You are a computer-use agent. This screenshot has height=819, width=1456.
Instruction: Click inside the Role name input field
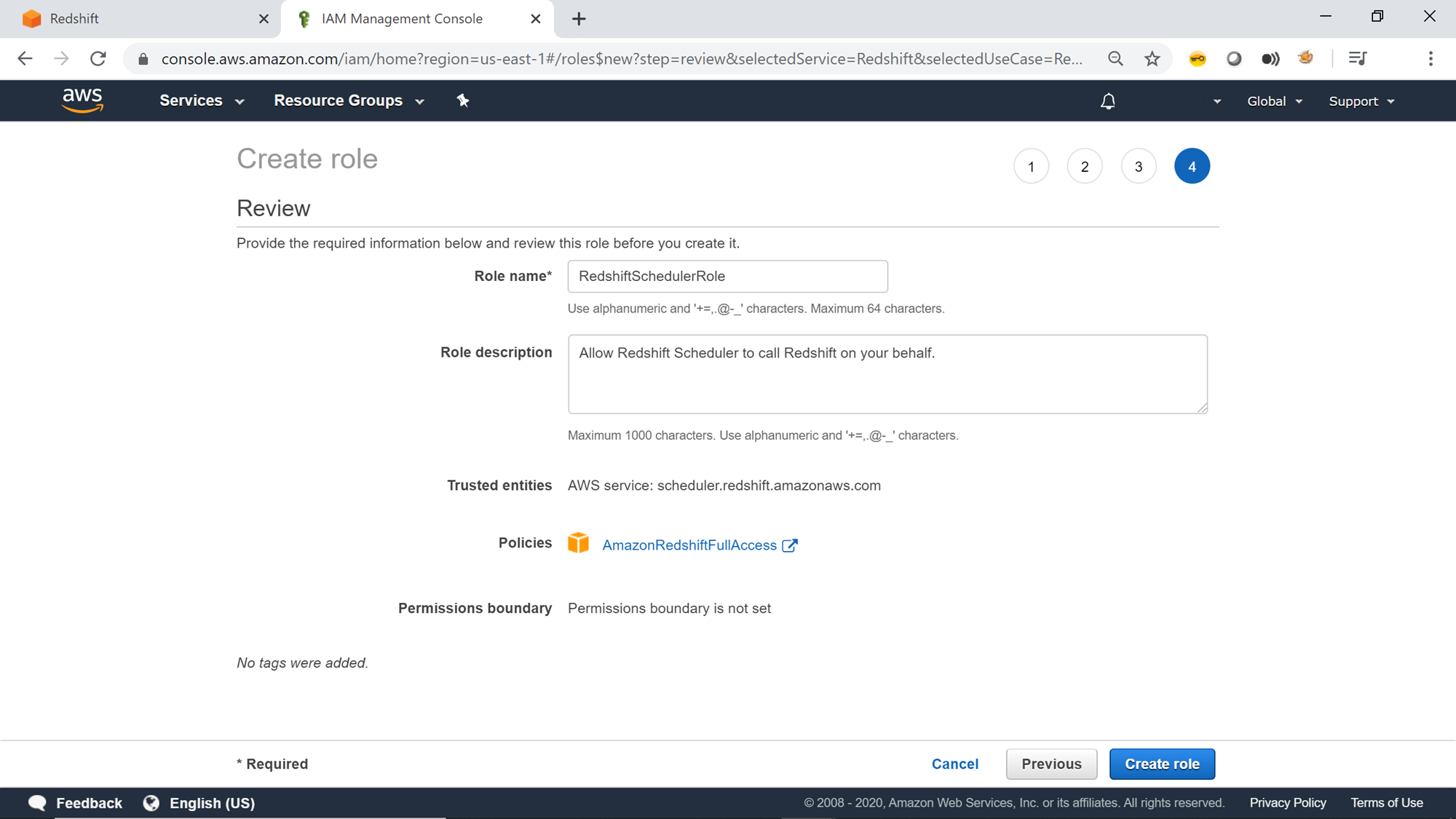(x=727, y=277)
